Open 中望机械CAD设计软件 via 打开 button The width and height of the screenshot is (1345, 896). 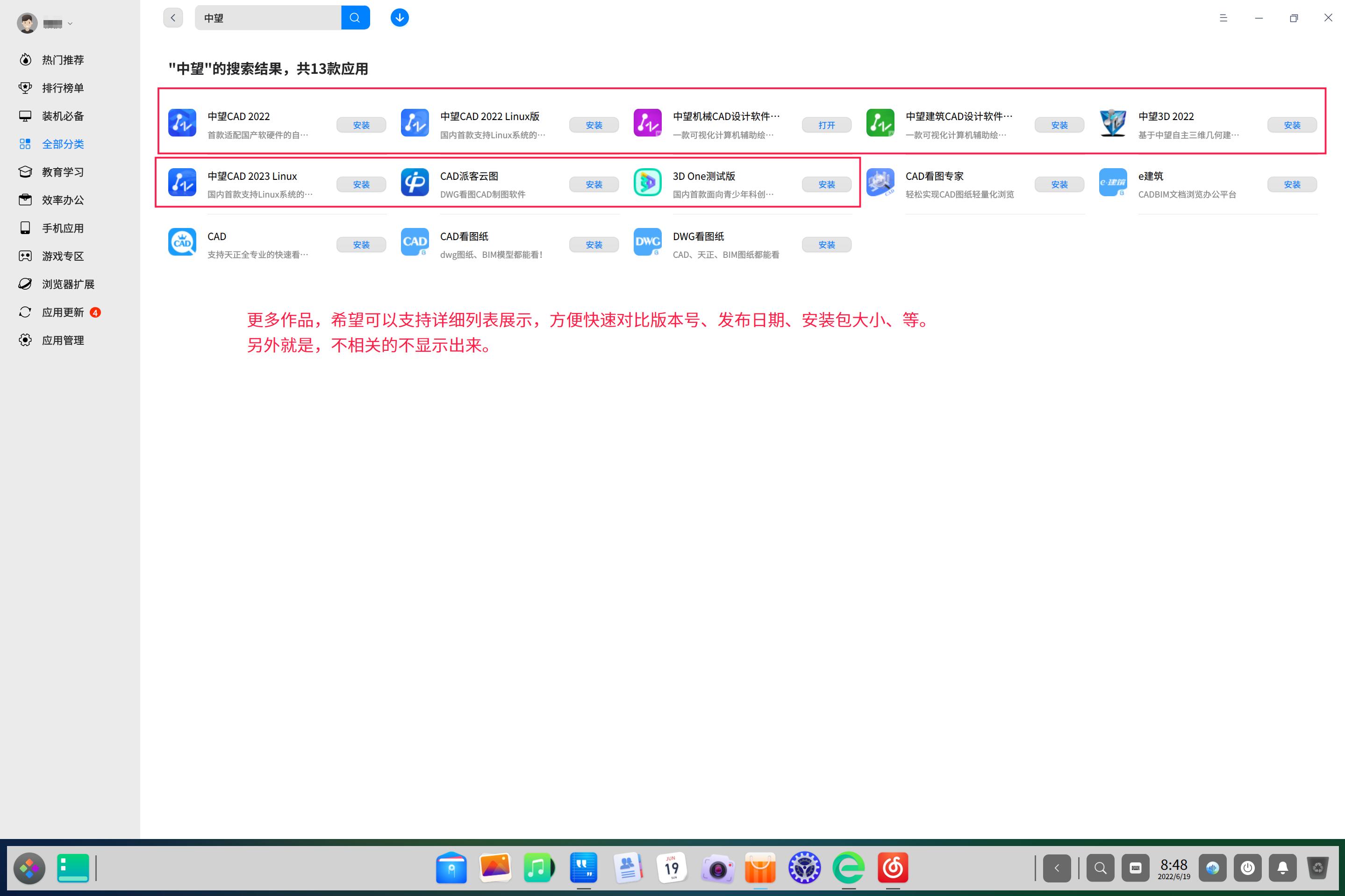click(x=827, y=125)
